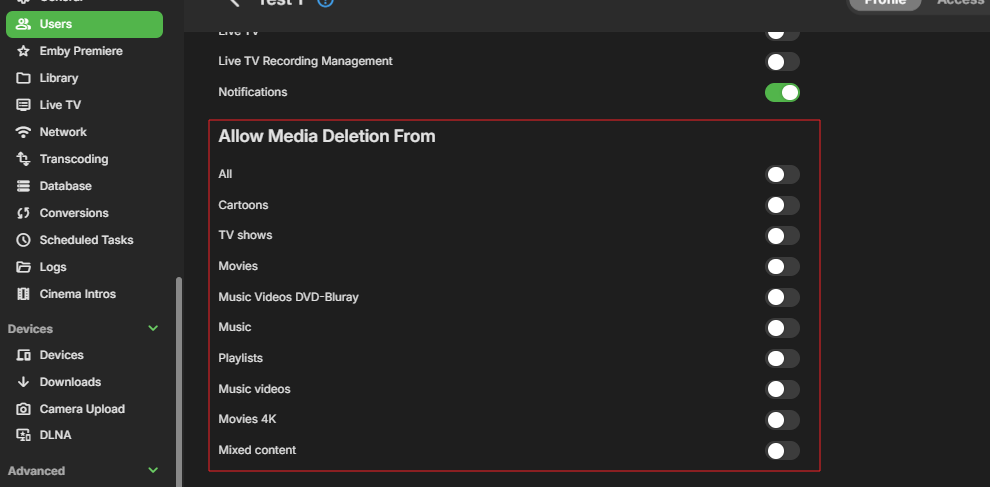Viewport: 990px width, 487px height.
Task: Collapse the Advanced sidebar section
Action: click(153, 471)
